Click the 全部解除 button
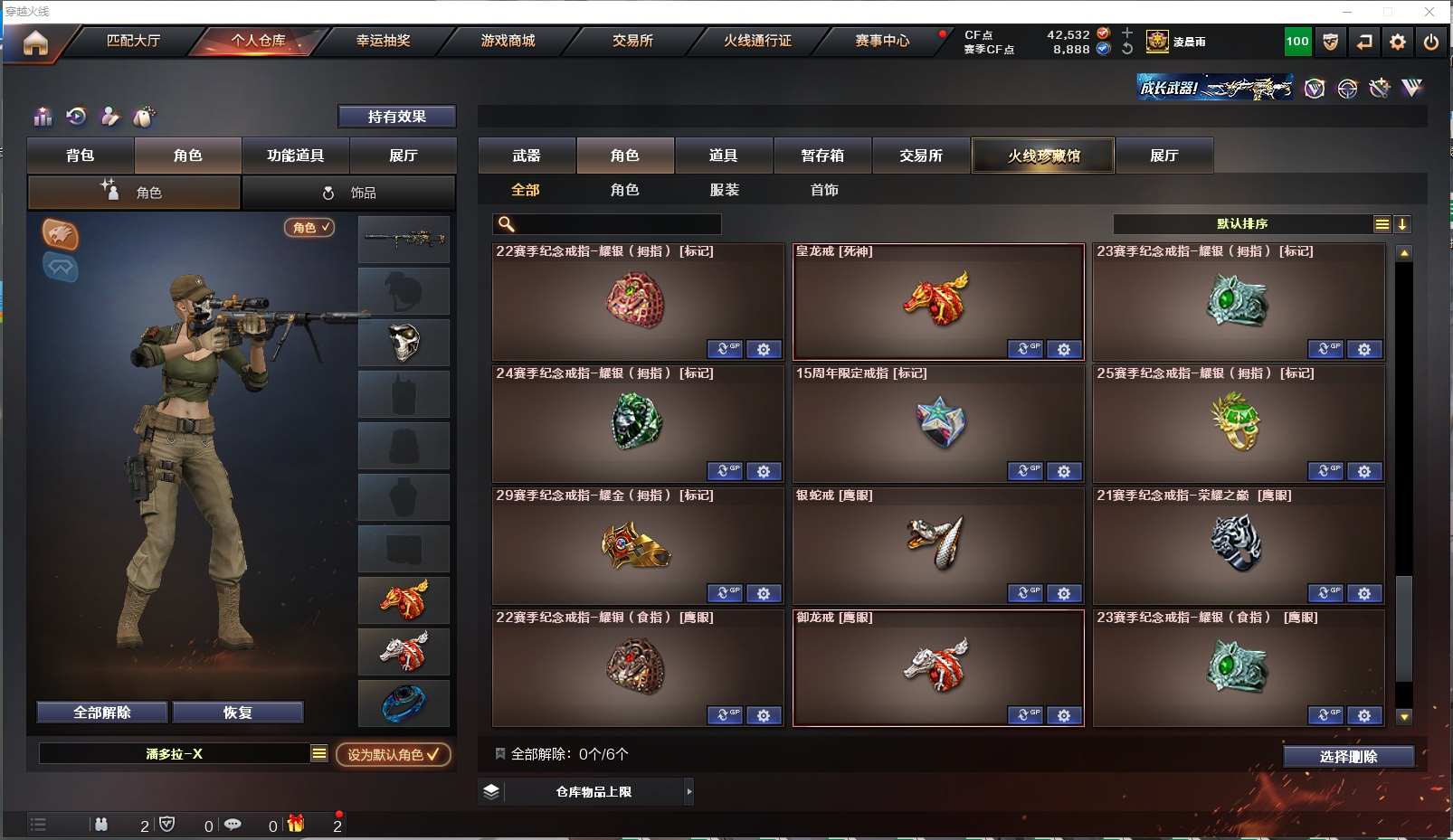Screen dimensions: 1453x840 pyautogui.click(x=102, y=713)
